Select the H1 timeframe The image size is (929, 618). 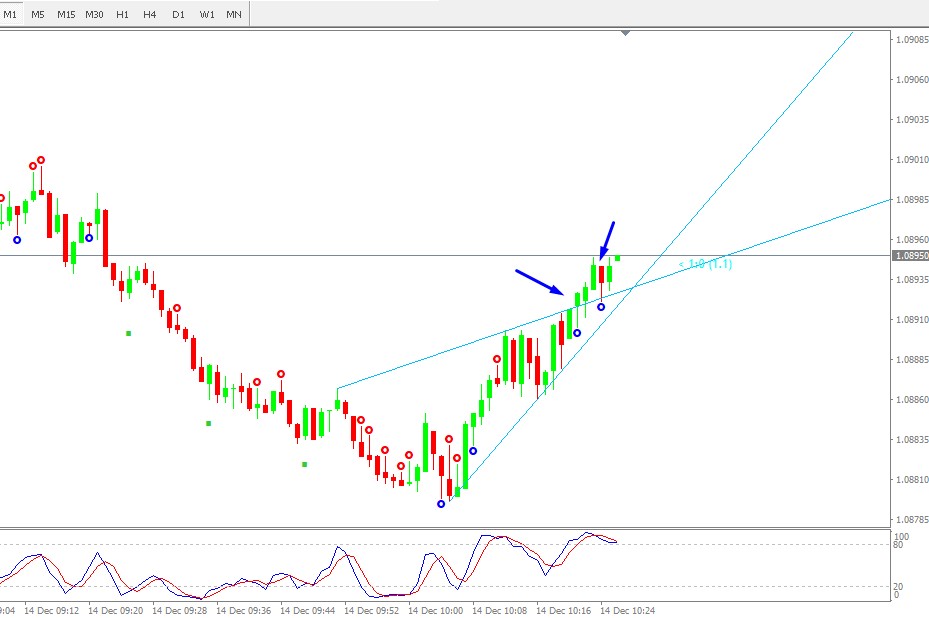[x=122, y=14]
